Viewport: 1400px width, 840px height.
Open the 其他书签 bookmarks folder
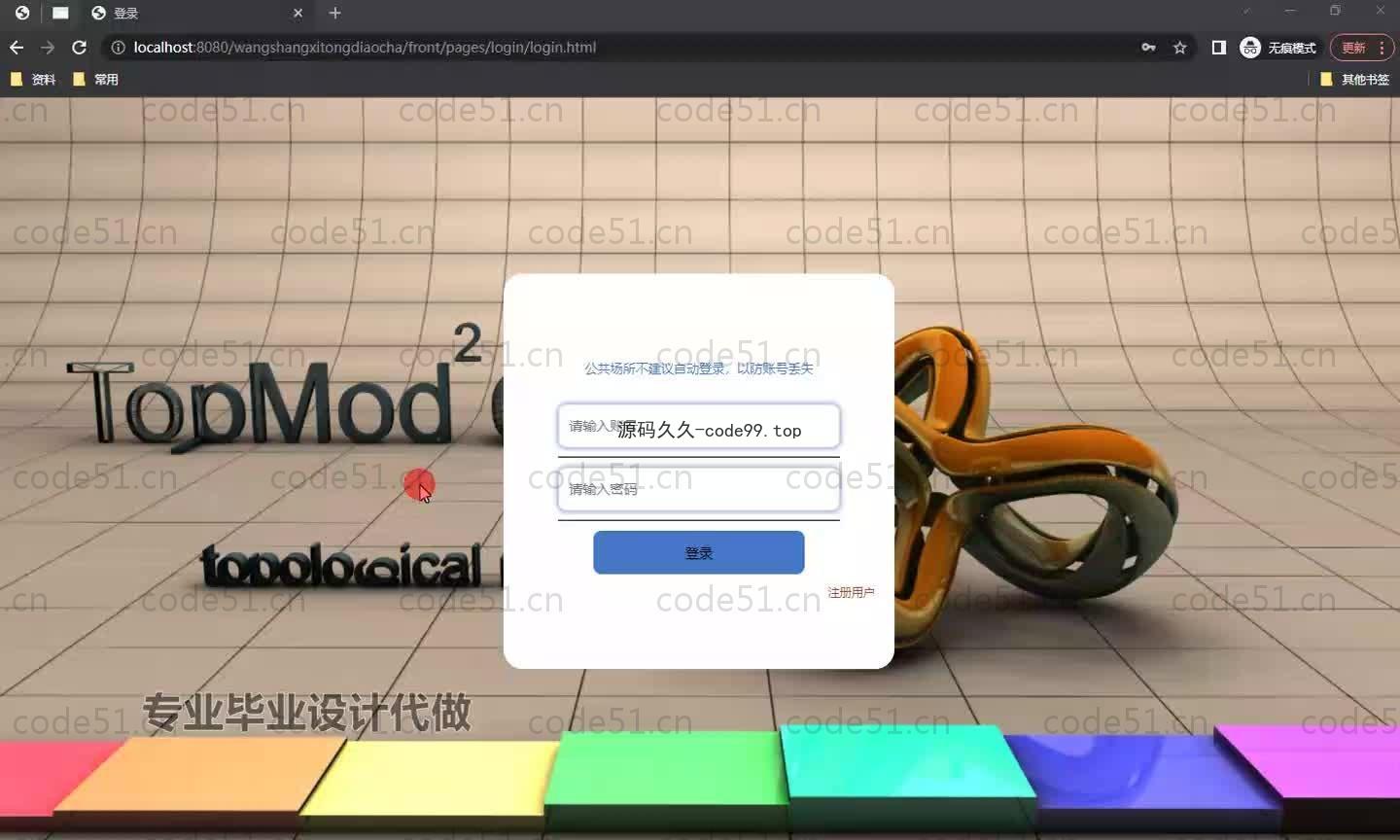click(x=1354, y=80)
